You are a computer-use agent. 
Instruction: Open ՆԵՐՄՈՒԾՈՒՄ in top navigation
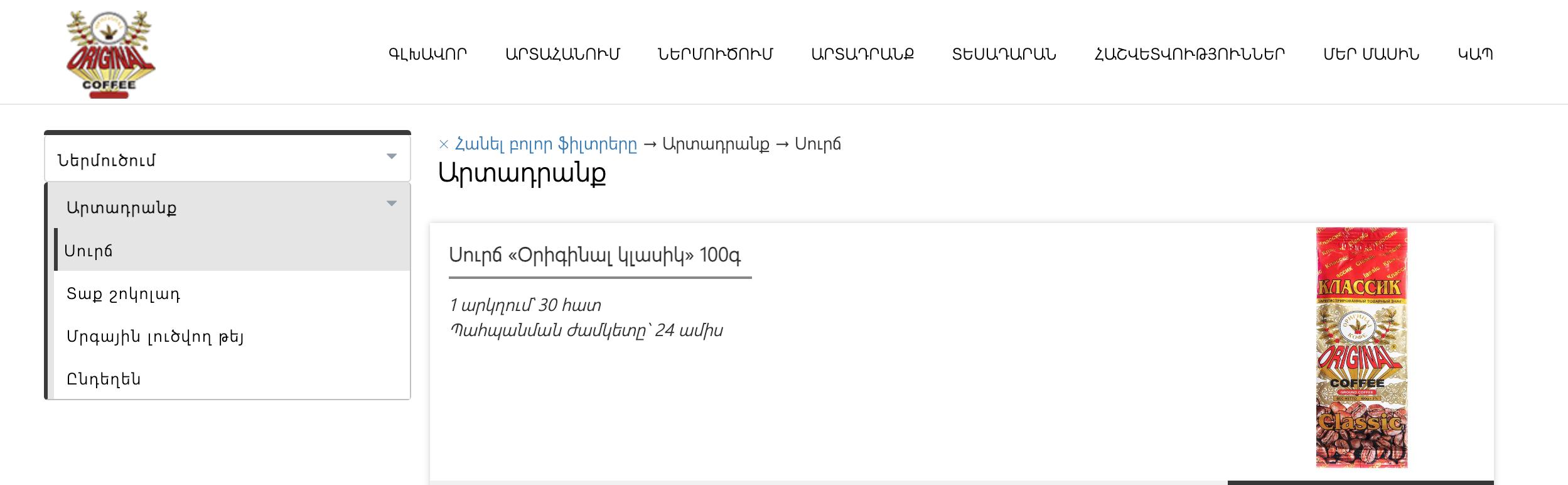pos(716,54)
